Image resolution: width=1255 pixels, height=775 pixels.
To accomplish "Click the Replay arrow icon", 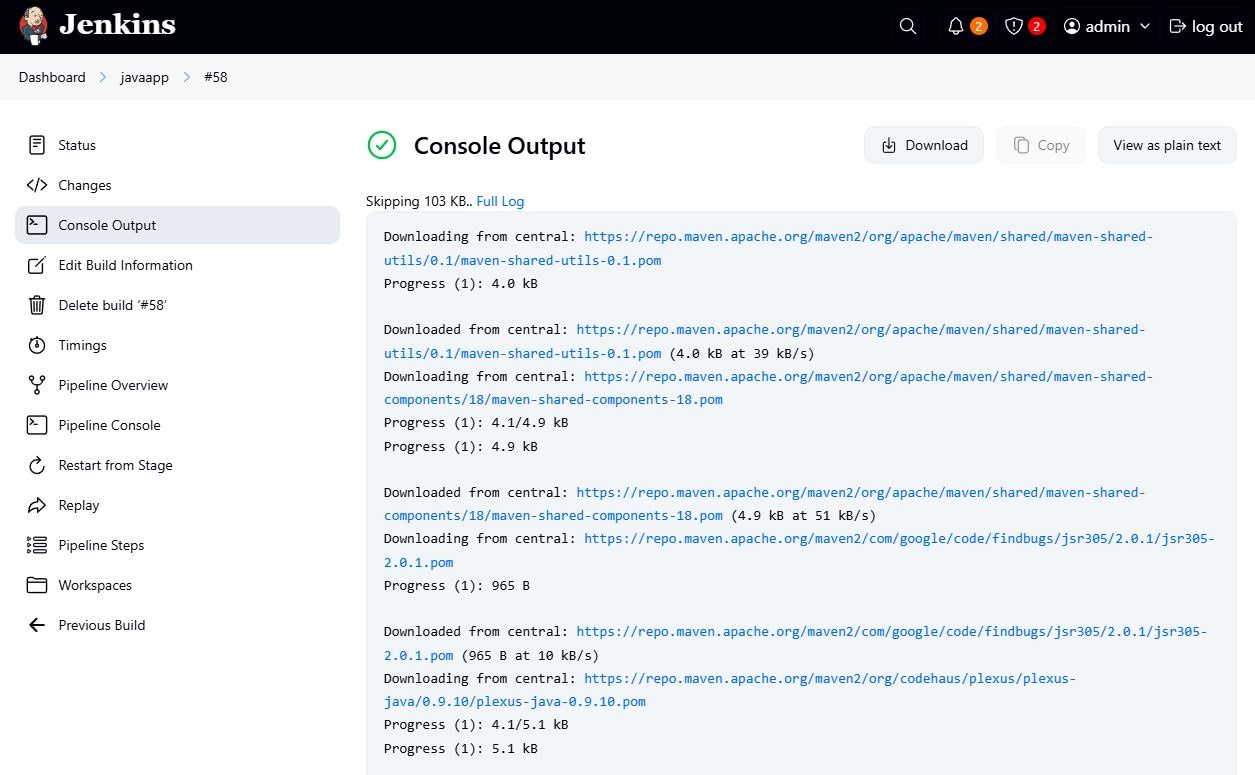I will click(37, 505).
